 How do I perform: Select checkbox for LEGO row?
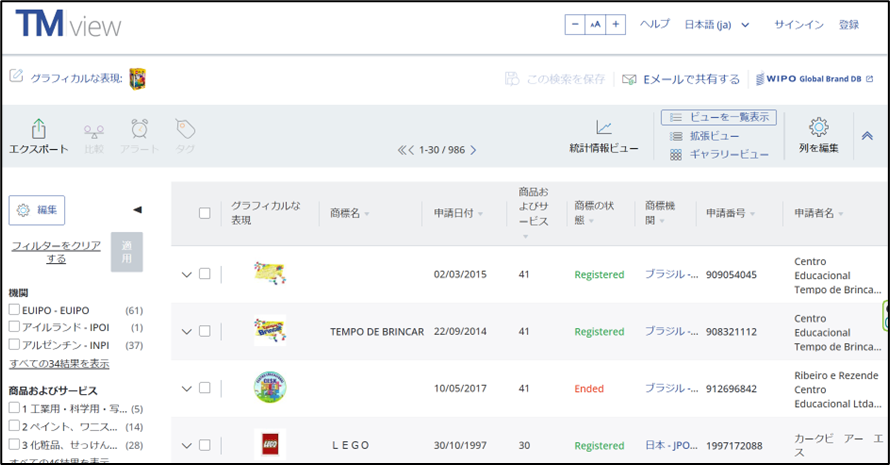pos(205,445)
